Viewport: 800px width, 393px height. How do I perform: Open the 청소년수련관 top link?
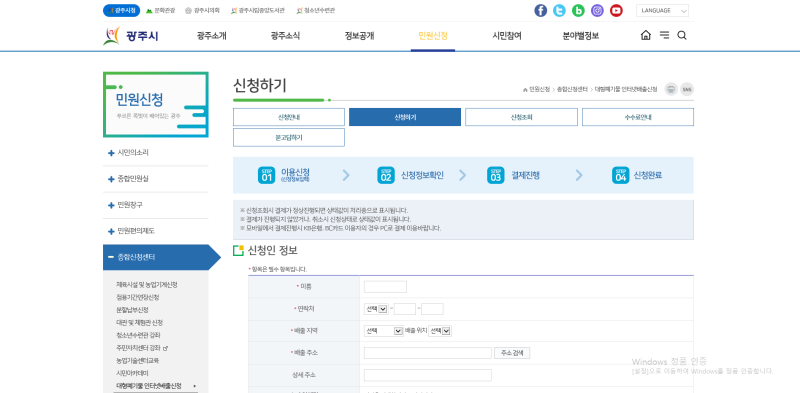coord(315,10)
